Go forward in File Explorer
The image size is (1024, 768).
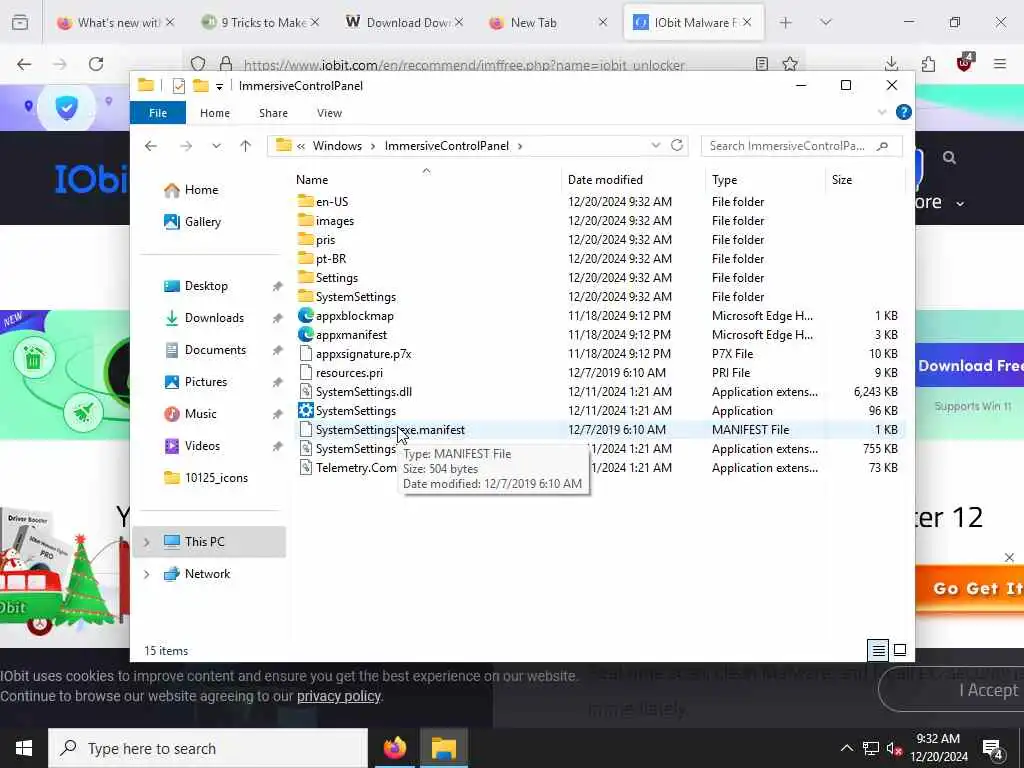[x=186, y=146]
